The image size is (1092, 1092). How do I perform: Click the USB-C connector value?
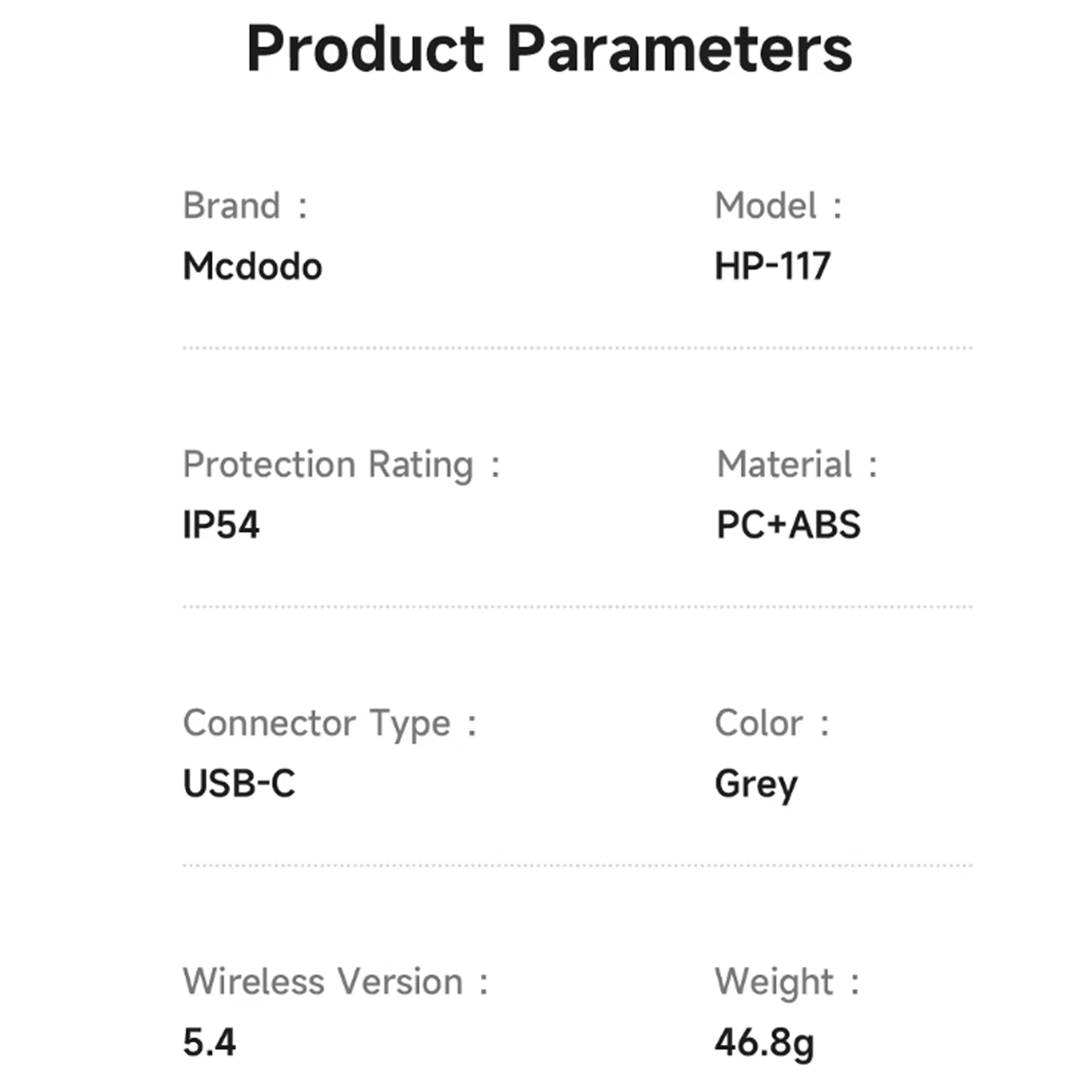tap(239, 784)
